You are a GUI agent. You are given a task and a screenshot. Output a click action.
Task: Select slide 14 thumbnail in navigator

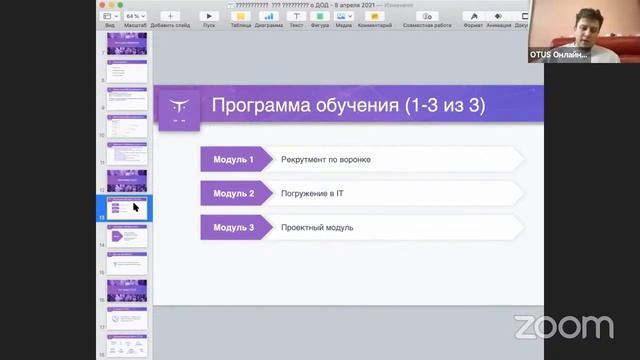click(x=127, y=236)
